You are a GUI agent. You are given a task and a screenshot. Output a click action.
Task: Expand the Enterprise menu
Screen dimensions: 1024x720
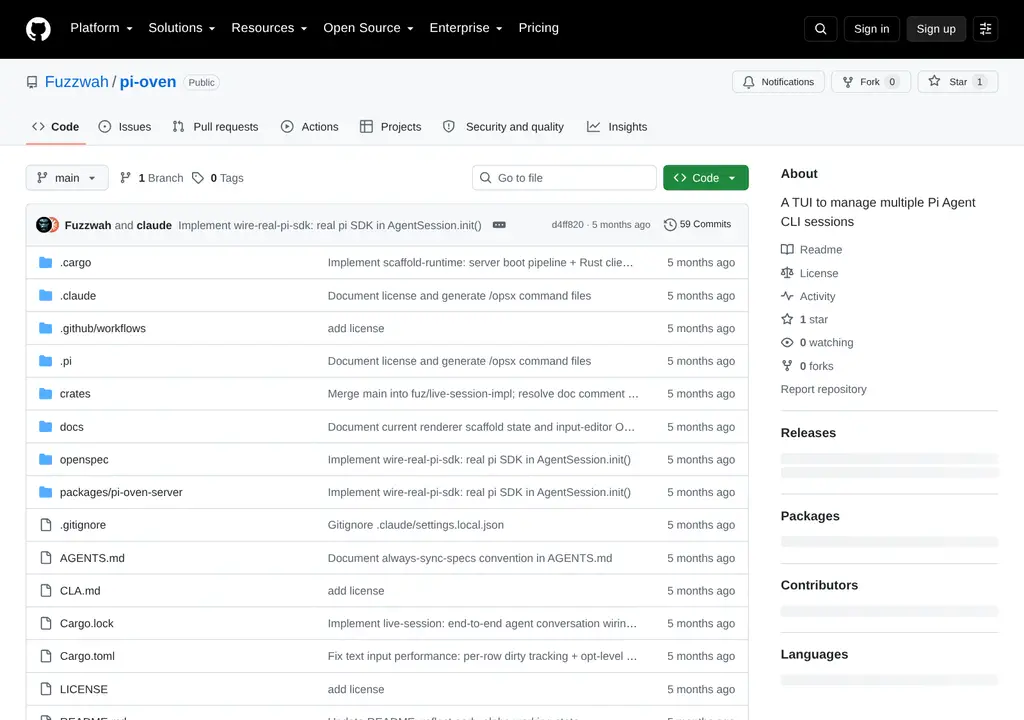click(466, 28)
